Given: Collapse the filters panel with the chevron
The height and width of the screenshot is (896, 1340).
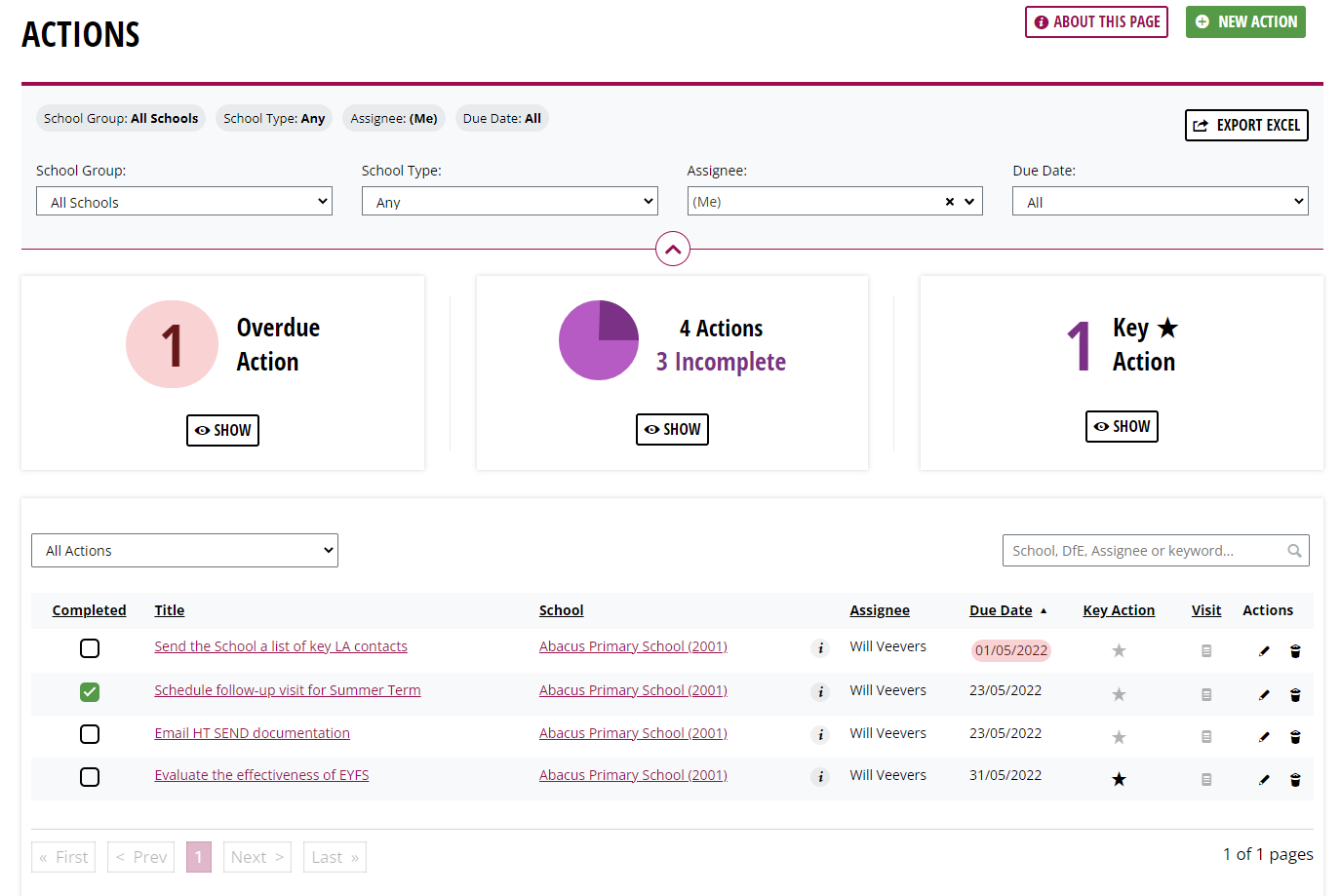Looking at the screenshot, I should click(x=672, y=249).
